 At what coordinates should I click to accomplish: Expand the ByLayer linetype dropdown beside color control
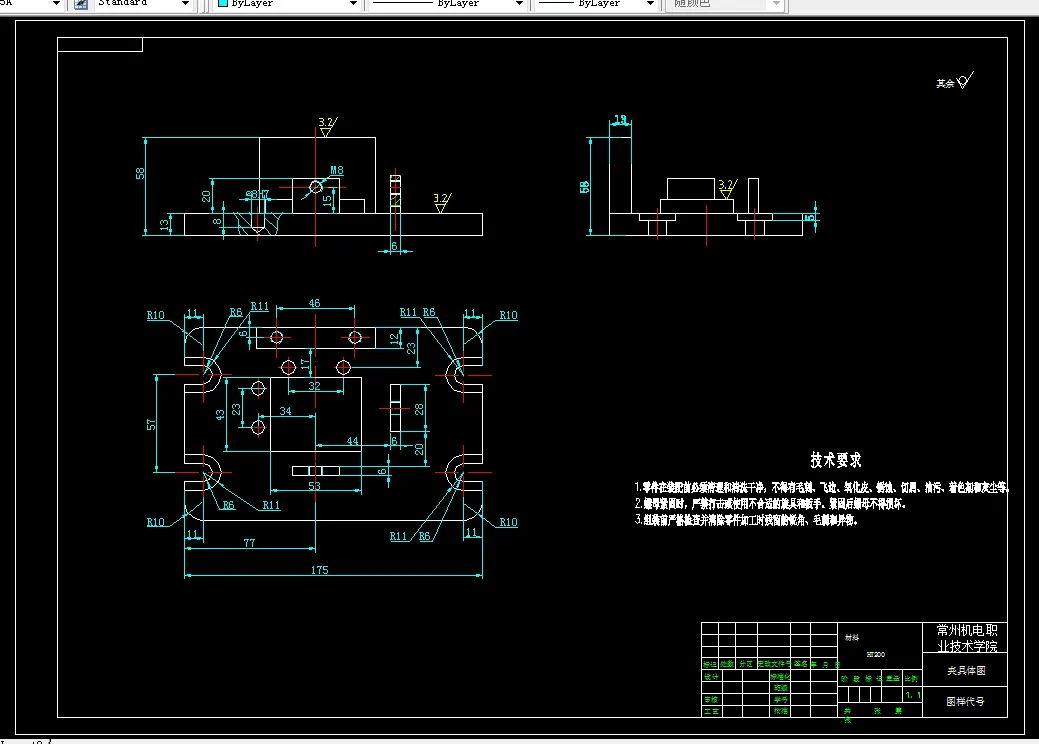(519, 4)
